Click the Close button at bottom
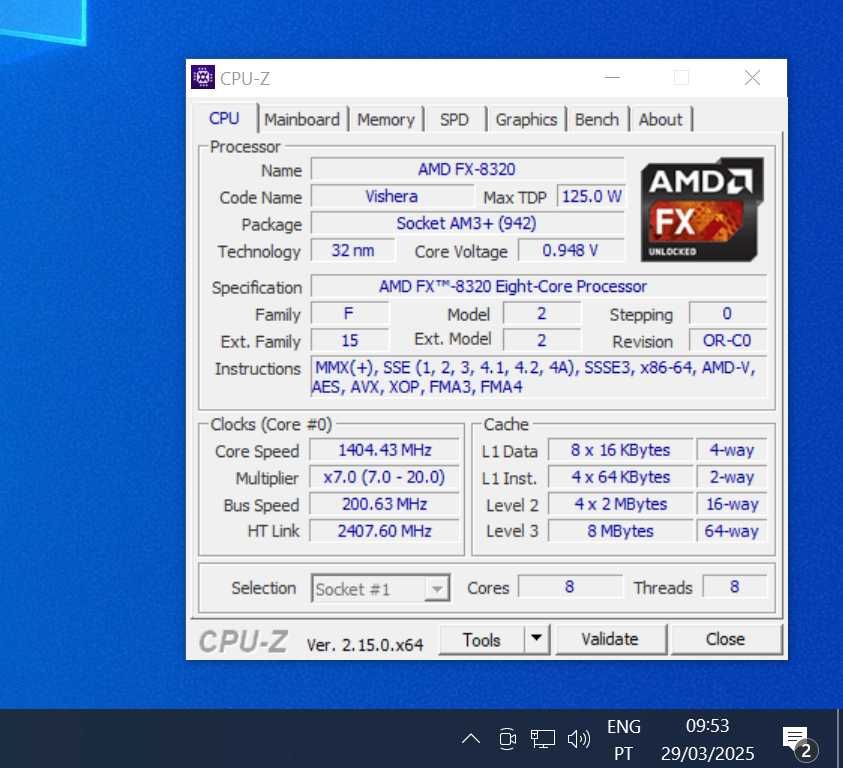 [x=725, y=639]
